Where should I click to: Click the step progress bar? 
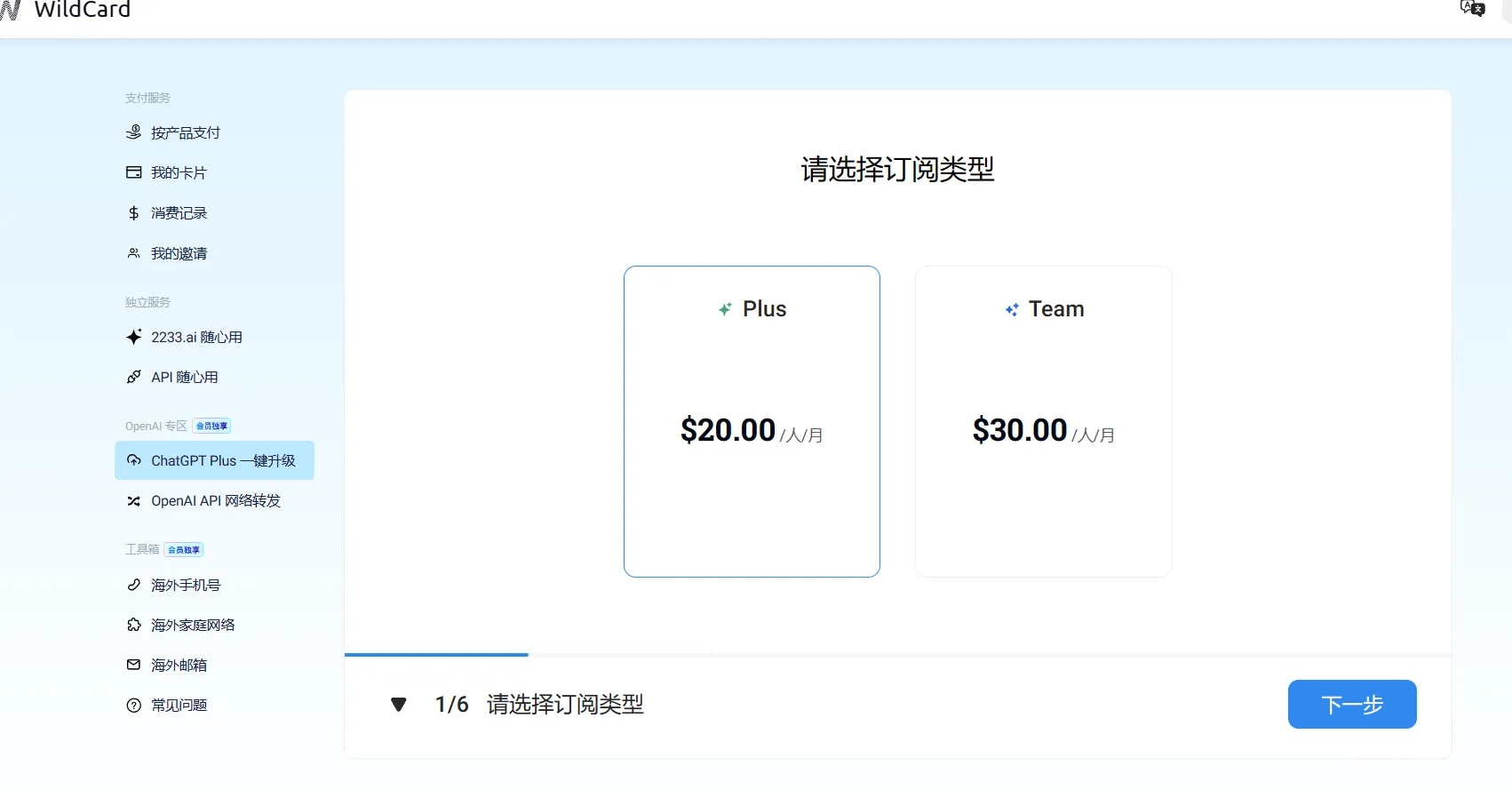coord(898,655)
